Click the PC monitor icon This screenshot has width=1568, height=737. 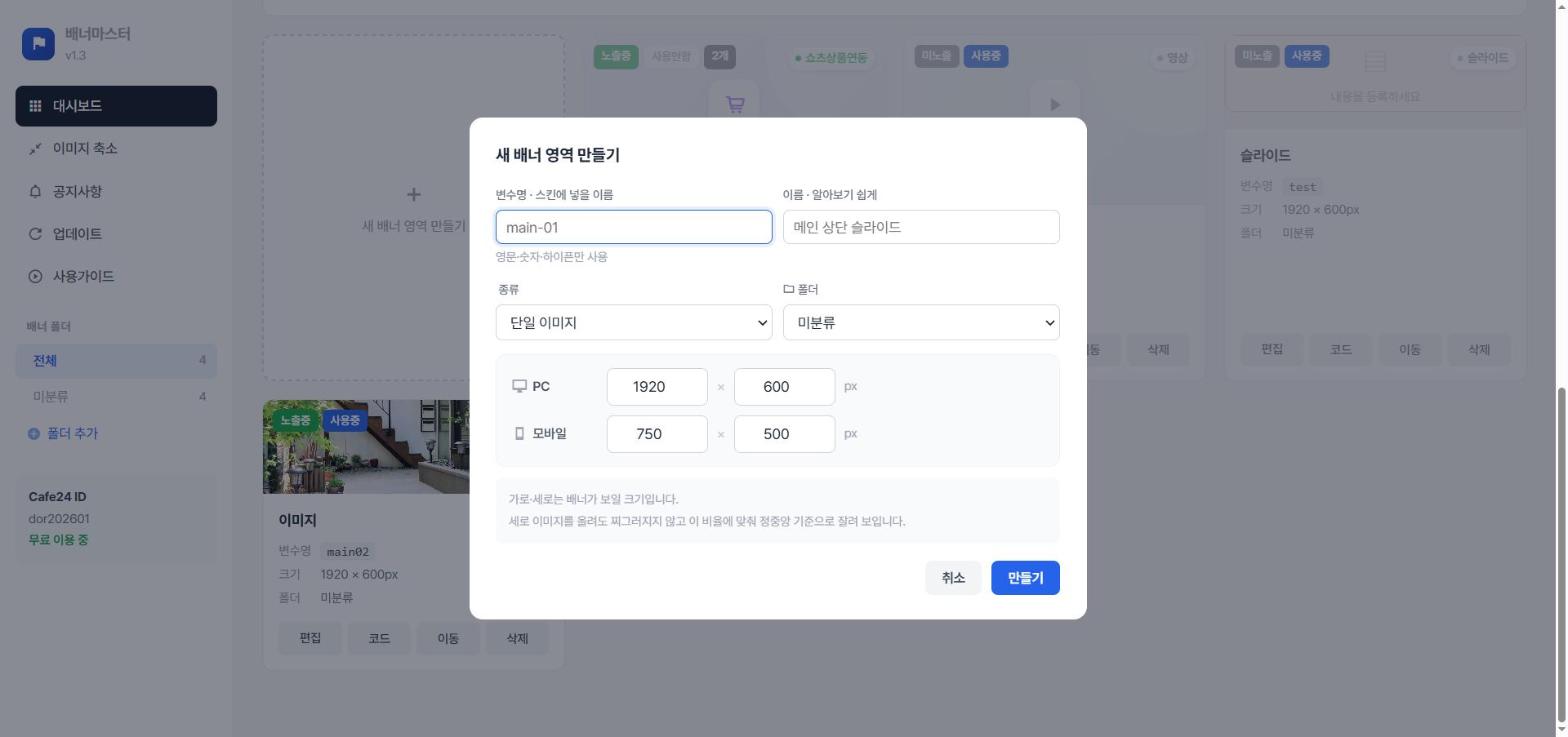coord(519,387)
